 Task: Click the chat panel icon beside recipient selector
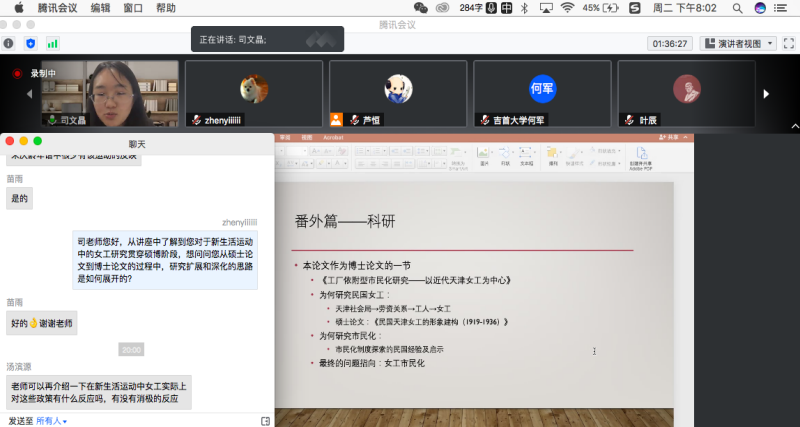point(265,420)
